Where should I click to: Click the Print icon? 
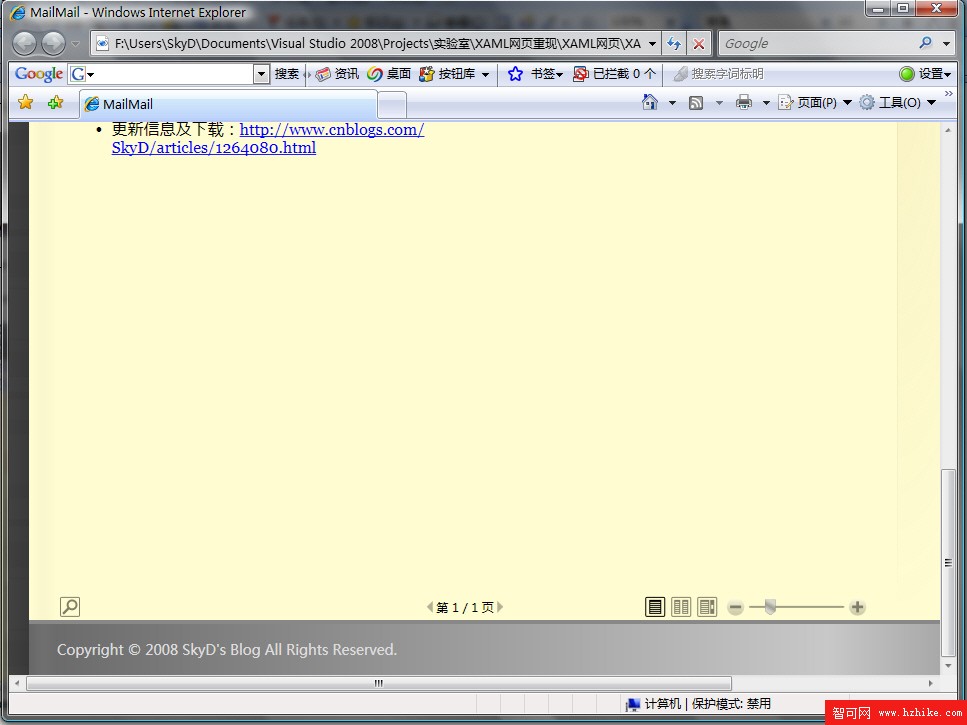[743, 102]
